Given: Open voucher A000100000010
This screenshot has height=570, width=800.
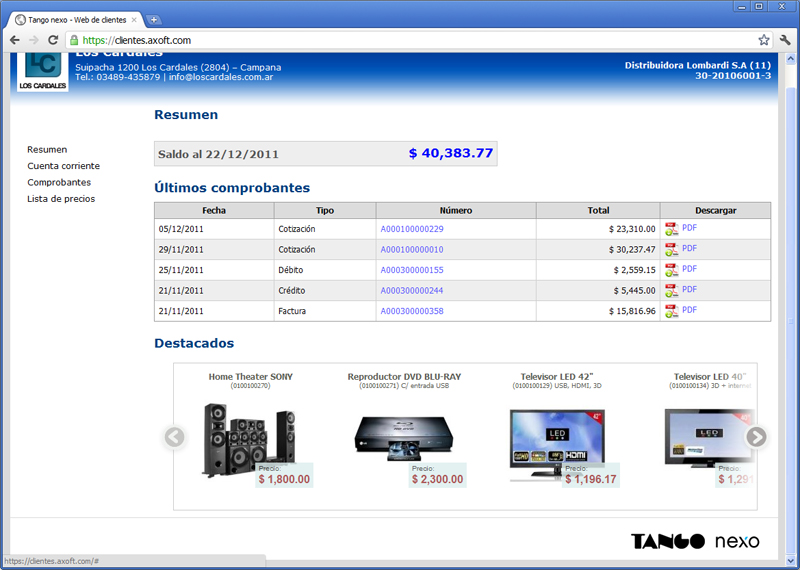Looking at the screenshot, I should (x=412, y=250).
